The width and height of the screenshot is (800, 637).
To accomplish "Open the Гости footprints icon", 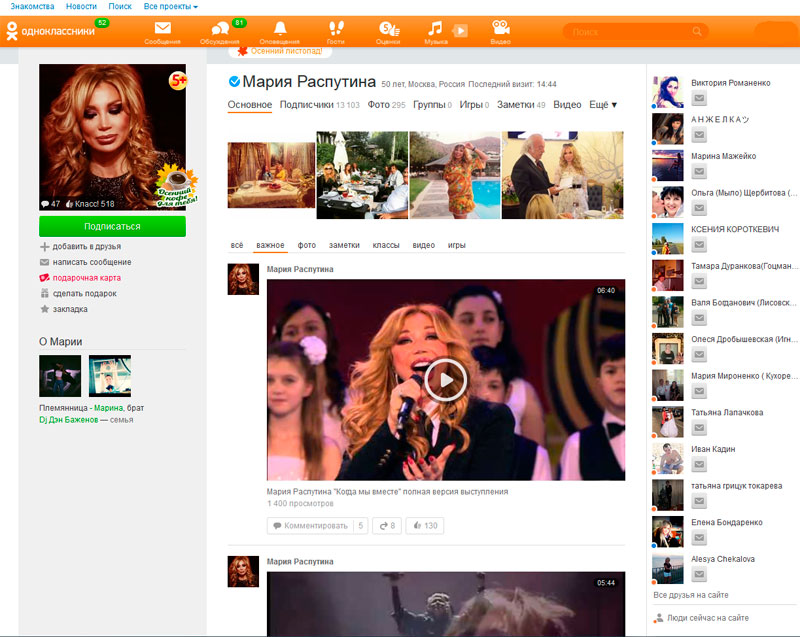I will pos(336,32).
